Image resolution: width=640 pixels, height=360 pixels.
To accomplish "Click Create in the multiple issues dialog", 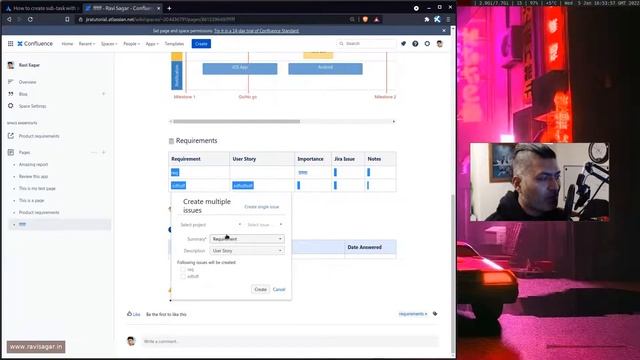I will click(x=260, y=289).
